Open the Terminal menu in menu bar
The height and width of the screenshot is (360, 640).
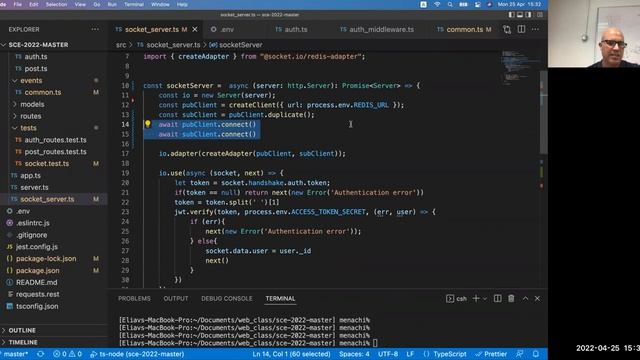[133, 4]
